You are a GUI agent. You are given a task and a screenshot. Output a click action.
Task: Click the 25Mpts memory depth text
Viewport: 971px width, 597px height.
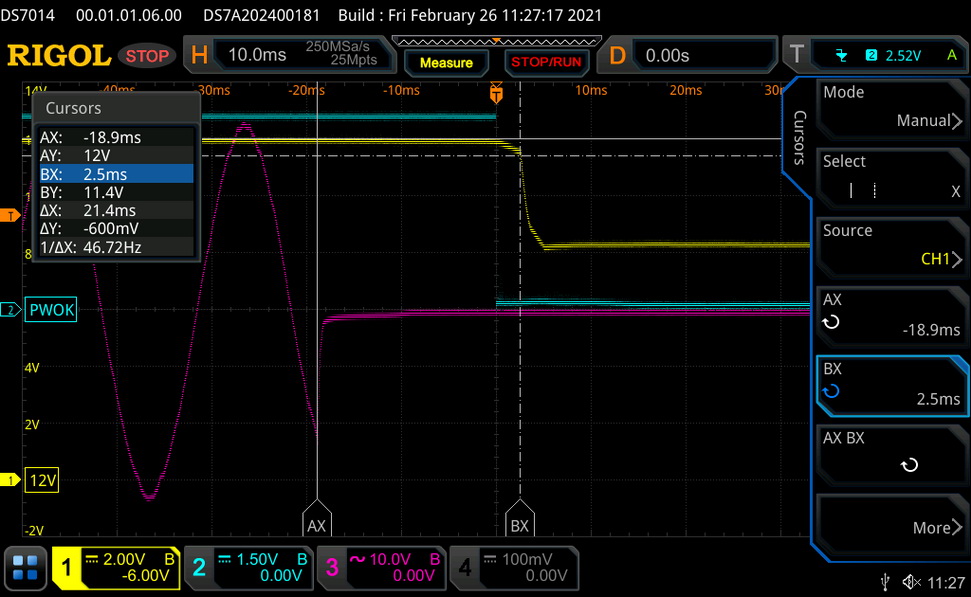pyautogui.click(x=354, y=60)
